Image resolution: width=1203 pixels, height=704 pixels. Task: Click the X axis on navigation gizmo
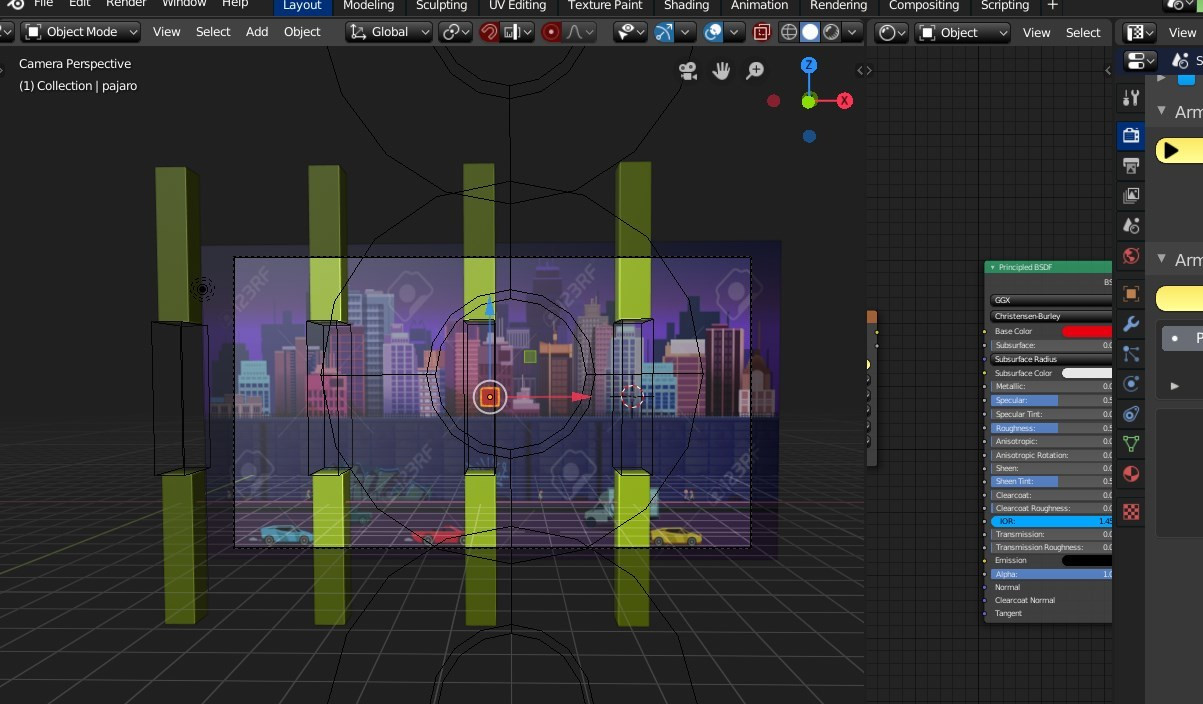coord(845,101)
